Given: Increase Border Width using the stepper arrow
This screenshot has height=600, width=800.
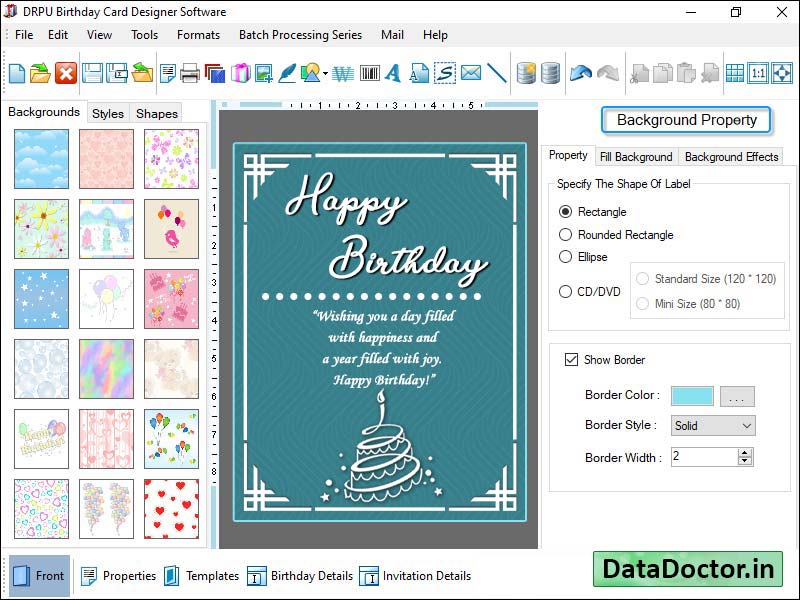Looking at the screenshot, I should pos(744,452).
